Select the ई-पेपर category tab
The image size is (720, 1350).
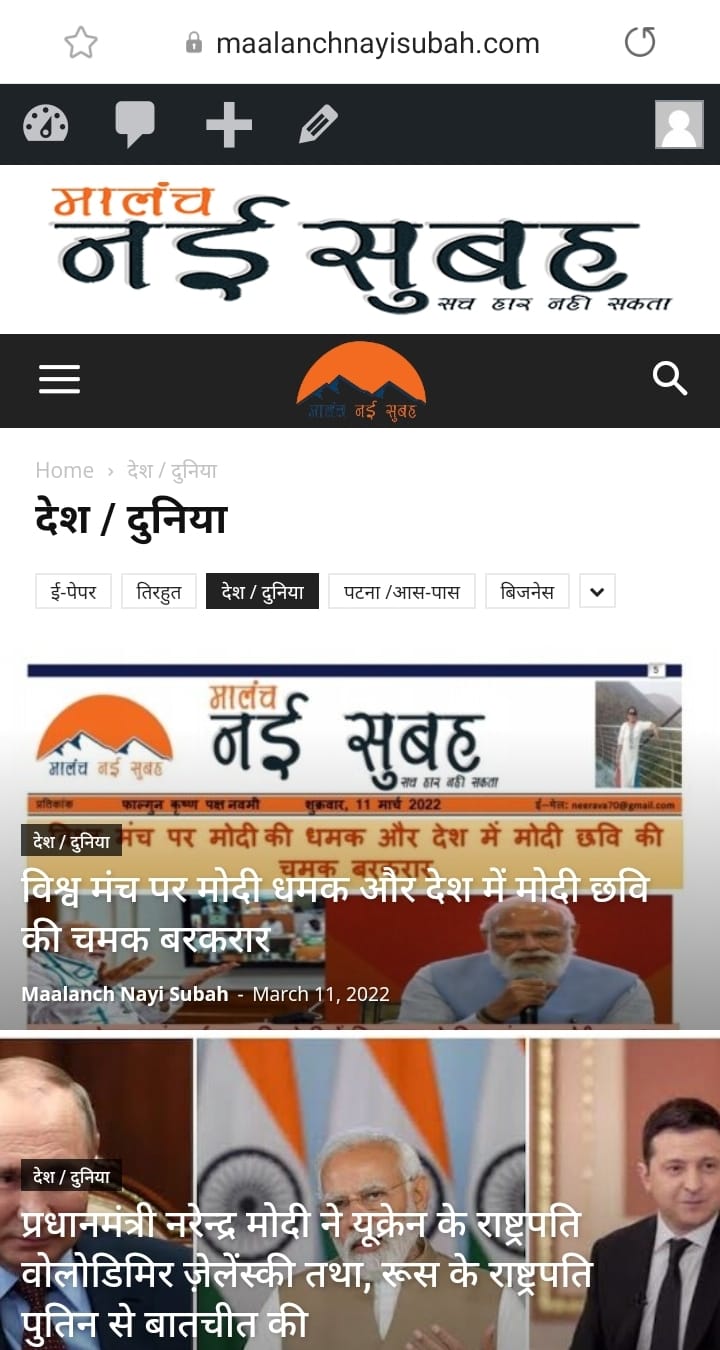click(73, 591)
